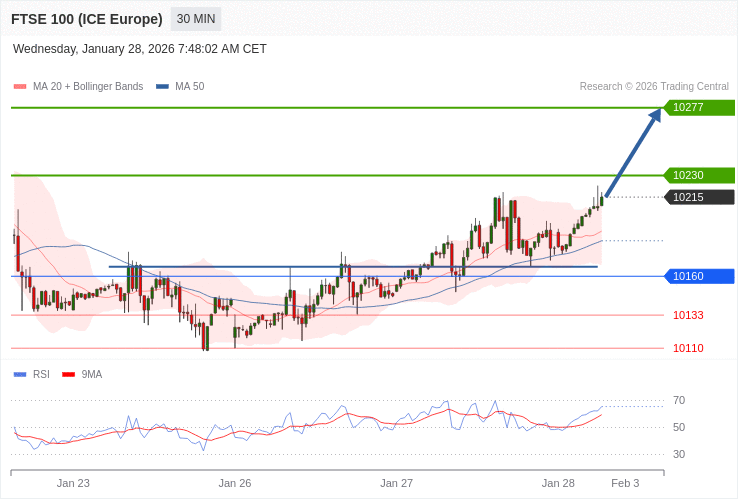The image size is (738, 500).
Task: Click the Jan 27 date axis label
Action: (396, 484)
